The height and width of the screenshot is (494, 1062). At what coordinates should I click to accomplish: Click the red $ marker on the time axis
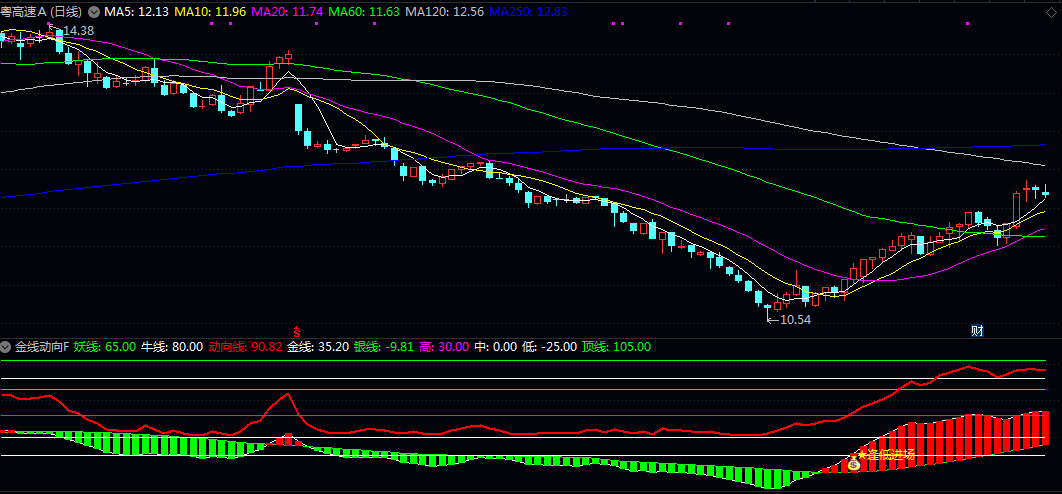point(296,330)
